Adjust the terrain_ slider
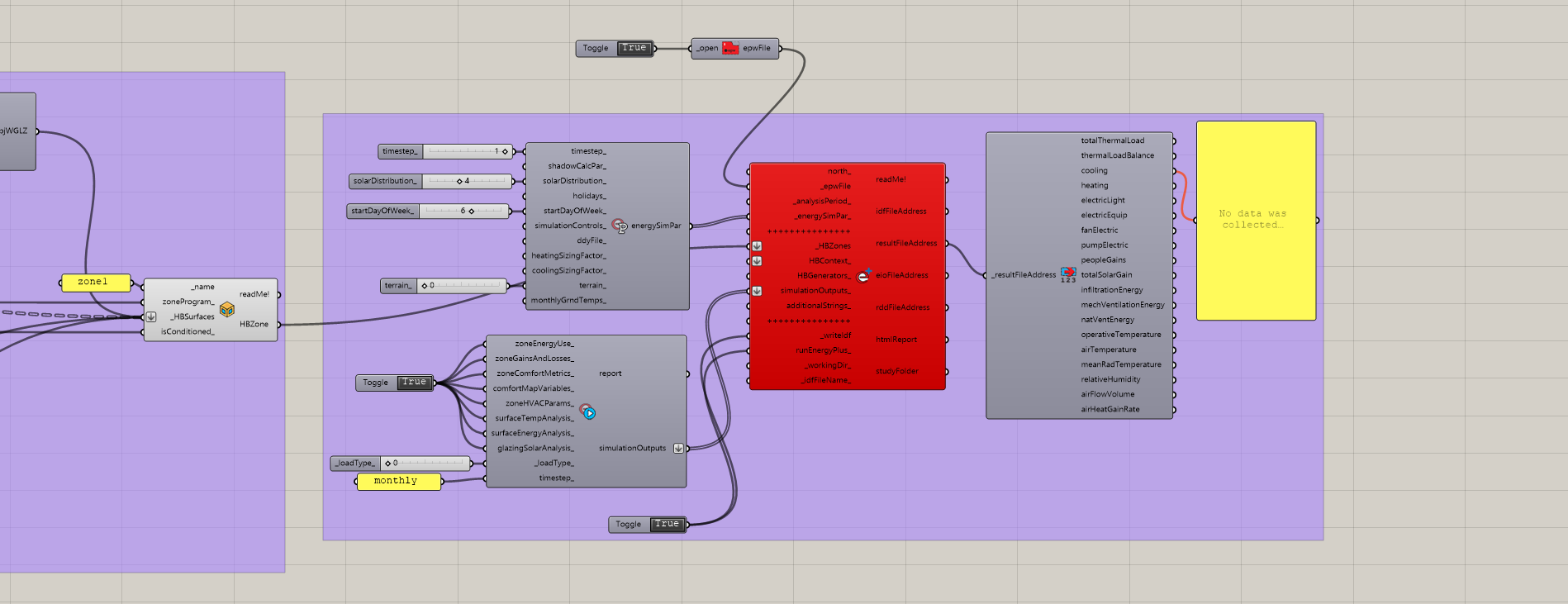This screenshot has width=1568, height=604. point(462,286)
